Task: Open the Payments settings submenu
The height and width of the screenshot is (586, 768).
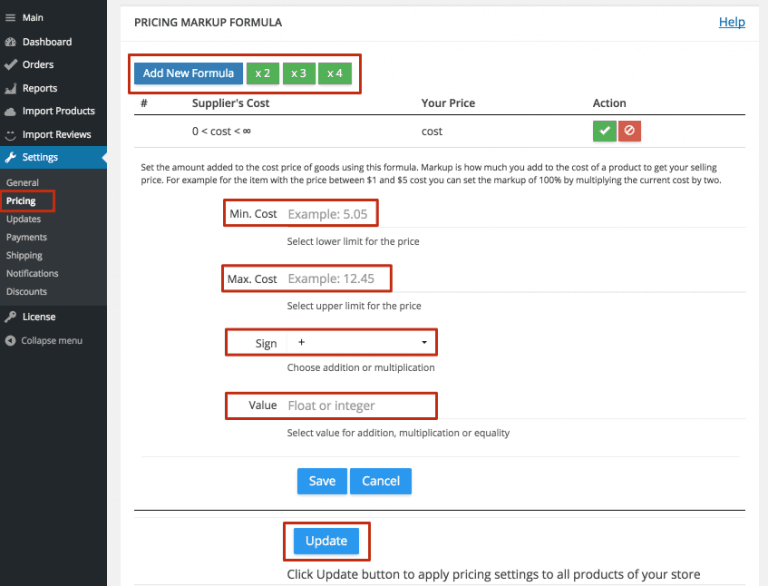Action: point(26,237)
